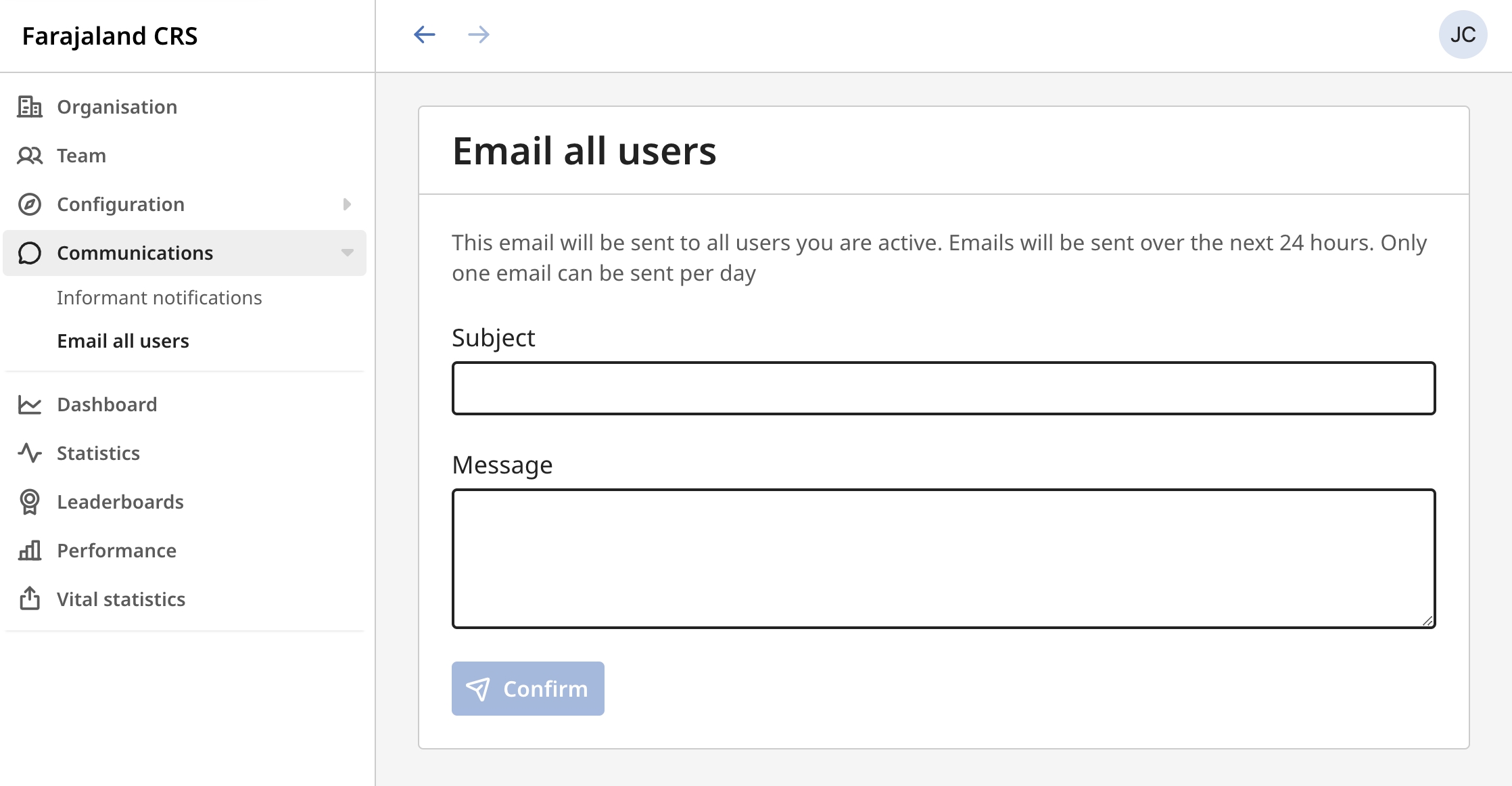This screenshot has height=786, width=1512.
Task: Focus the Subject text field
Action: tap(943, 388)
